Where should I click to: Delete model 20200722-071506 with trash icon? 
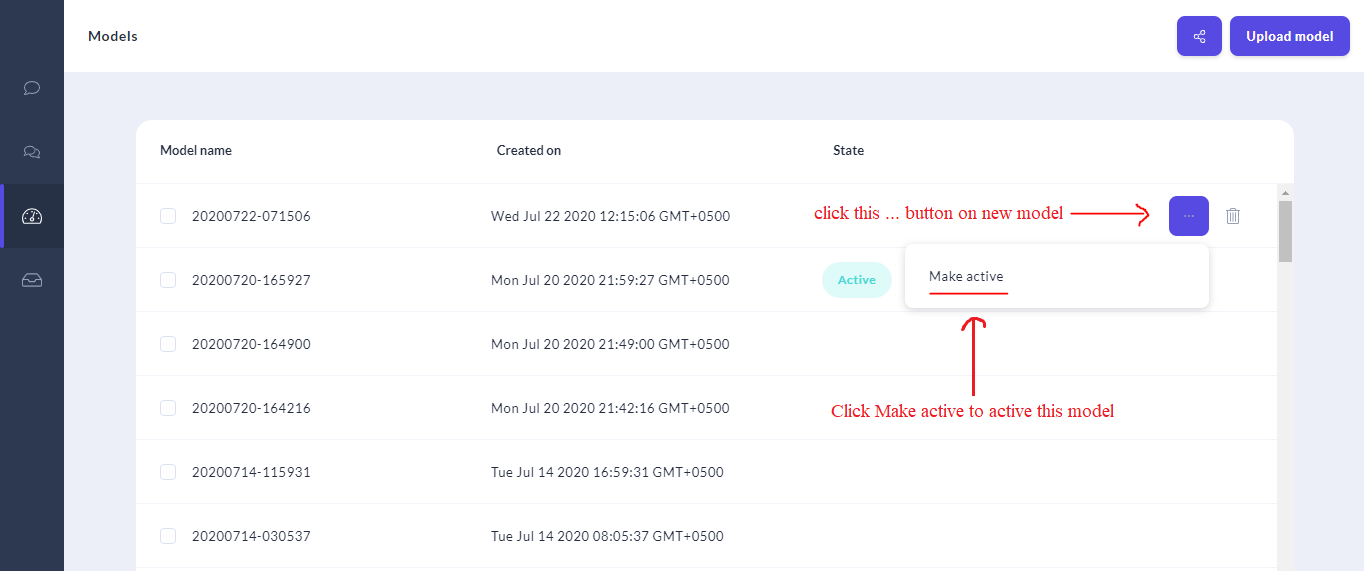pos(1233,216)
